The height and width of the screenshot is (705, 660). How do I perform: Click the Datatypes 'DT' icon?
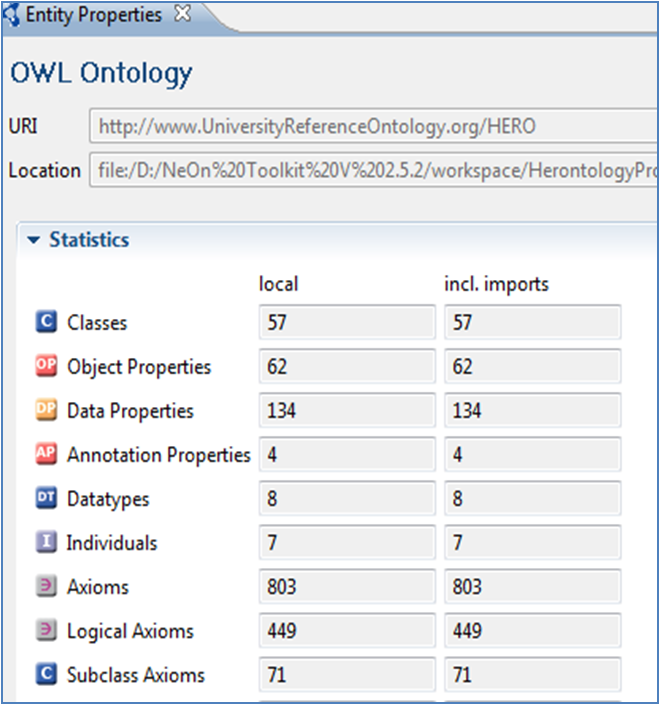pyautogui.click(x=46, y=497)
